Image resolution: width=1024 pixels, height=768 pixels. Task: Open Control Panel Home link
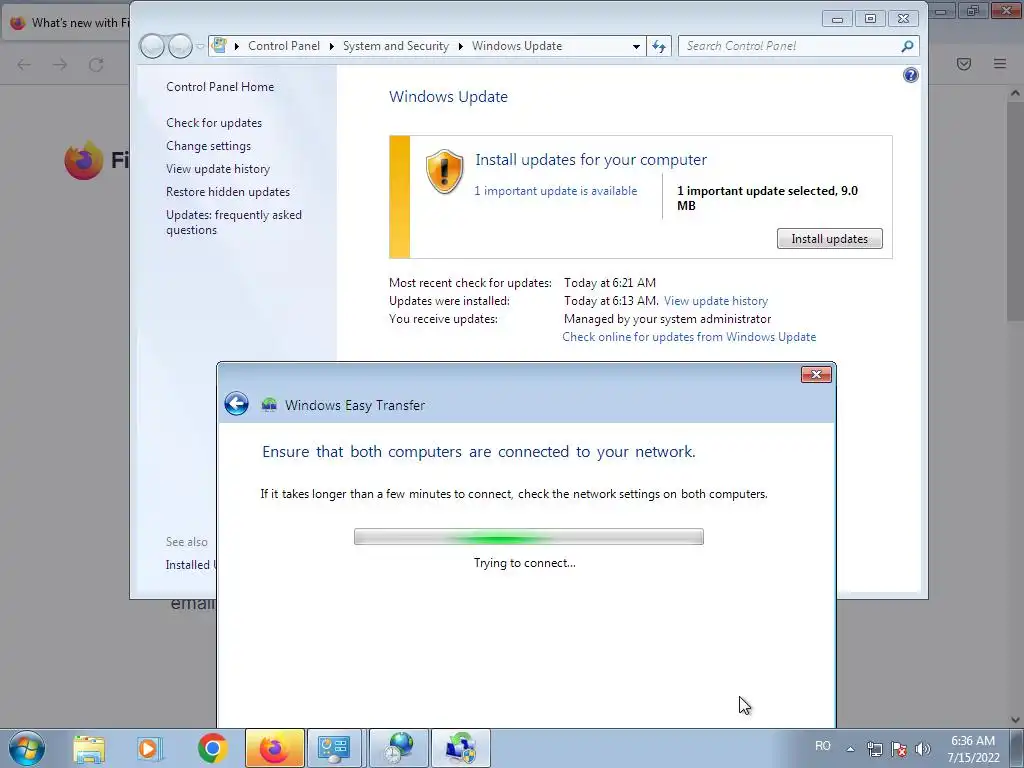pos(220,87)
